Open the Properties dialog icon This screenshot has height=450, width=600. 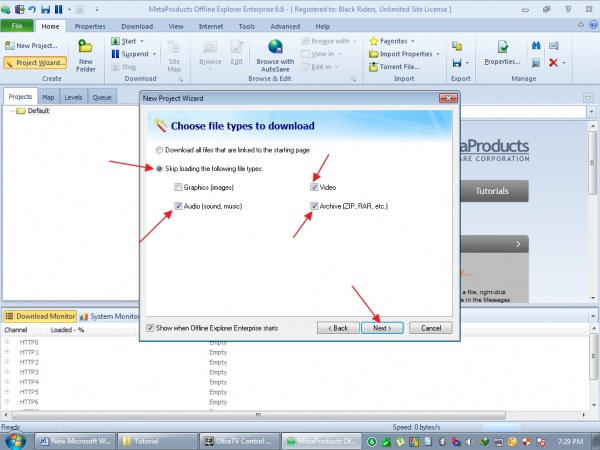[x=503, y=47]
